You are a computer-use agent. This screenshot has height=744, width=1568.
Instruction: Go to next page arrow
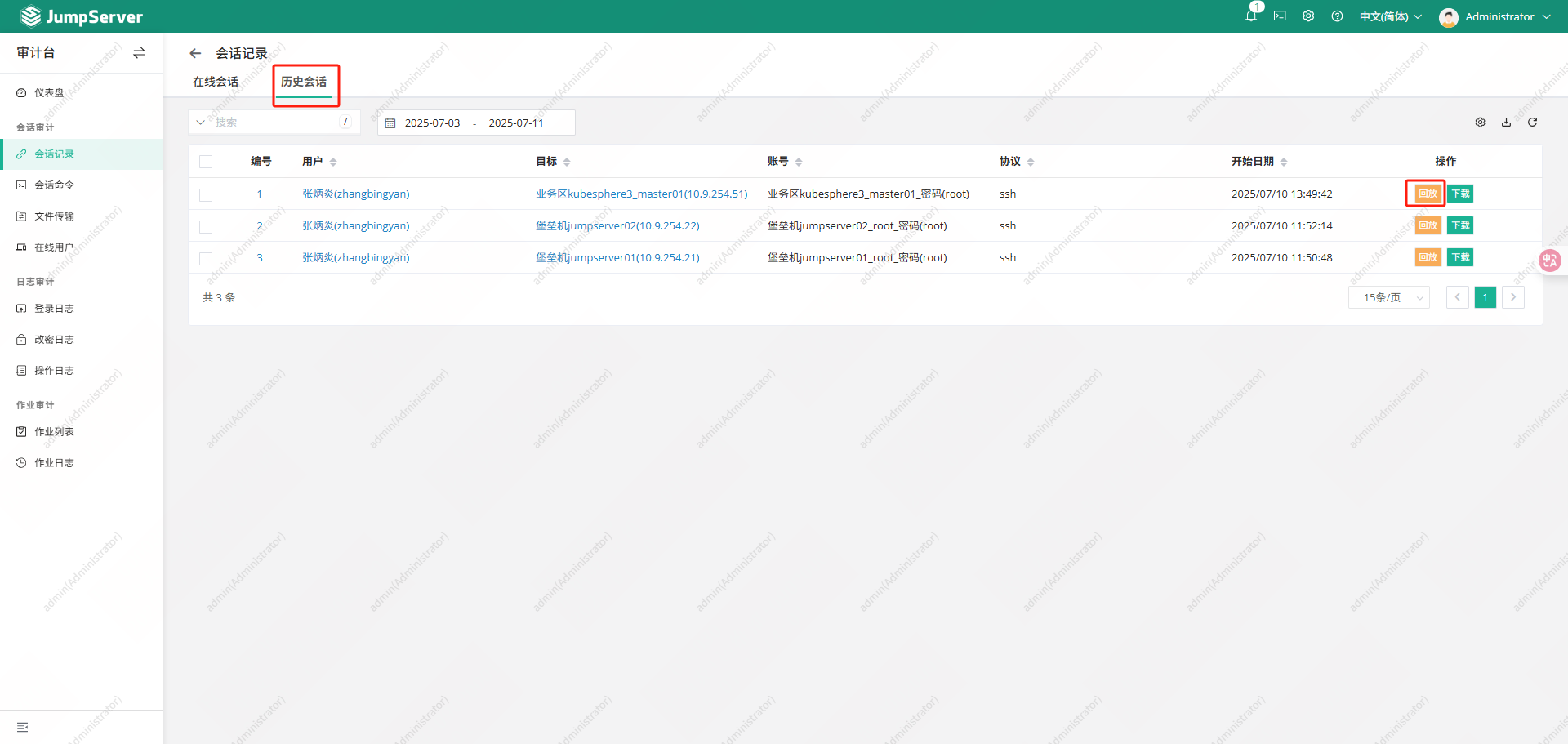tap(1513, 297)
